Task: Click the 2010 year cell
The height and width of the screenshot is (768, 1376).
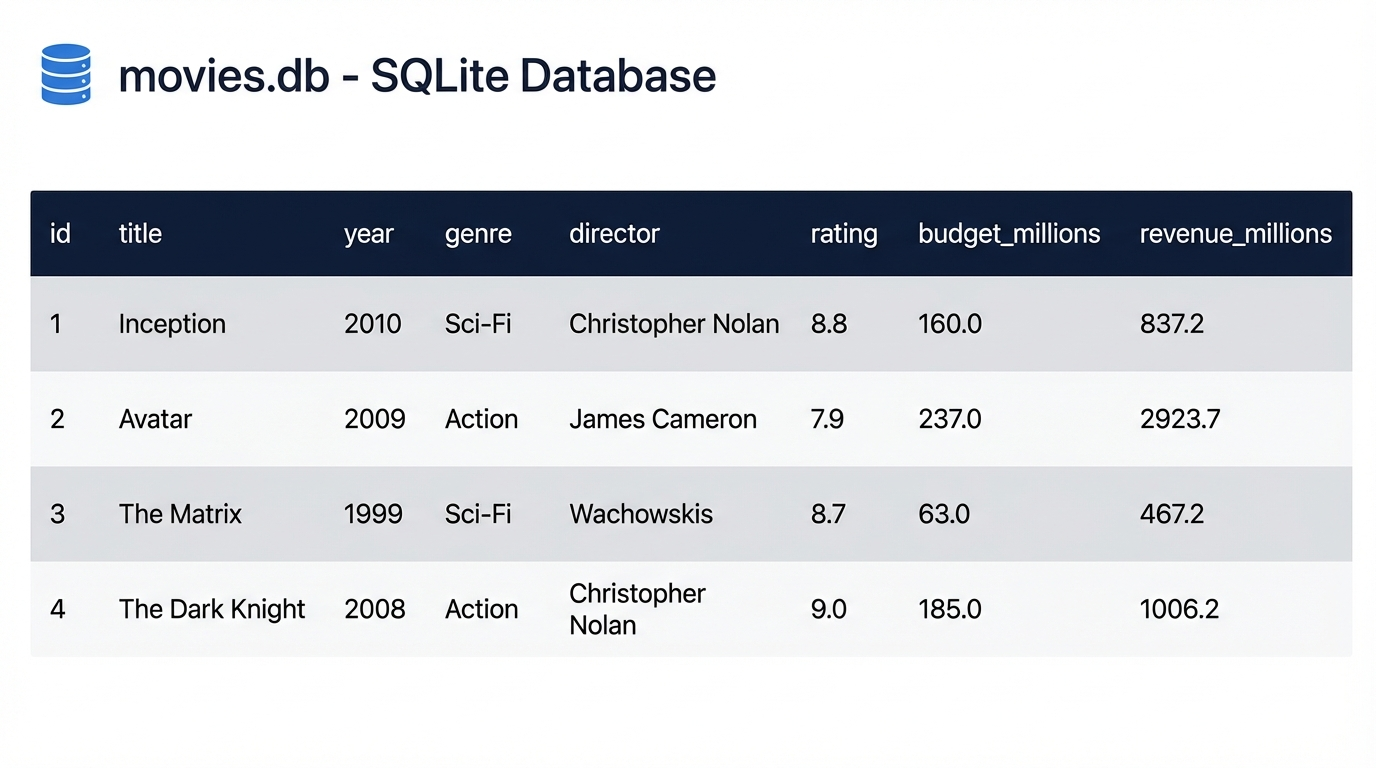Action: 373,324
